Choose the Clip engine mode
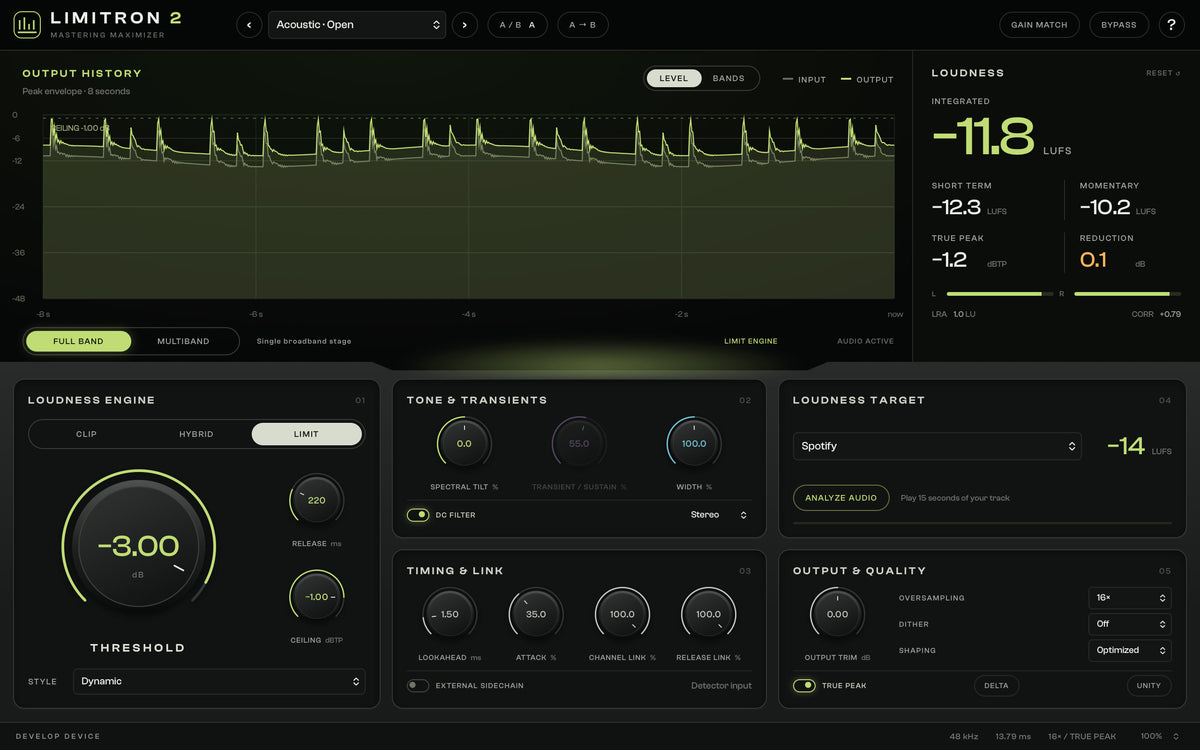The image size is (1200, 750). pyautogui.click(x=86, y=434)
